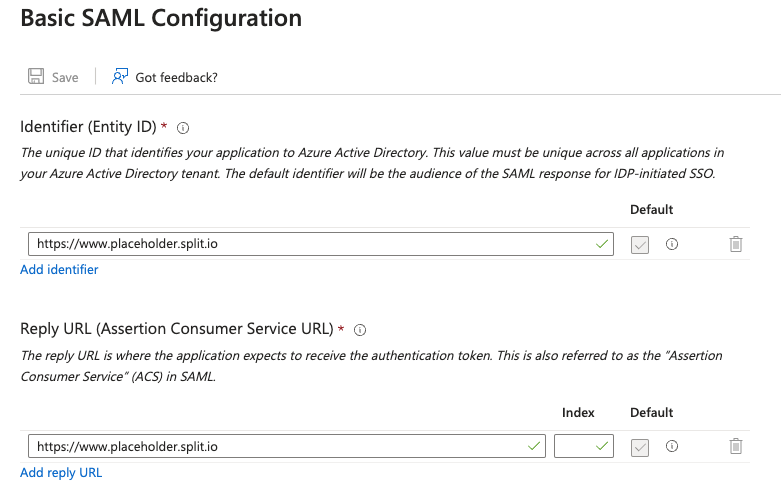Open the Got feedback? link

click(x=176, y=77)
